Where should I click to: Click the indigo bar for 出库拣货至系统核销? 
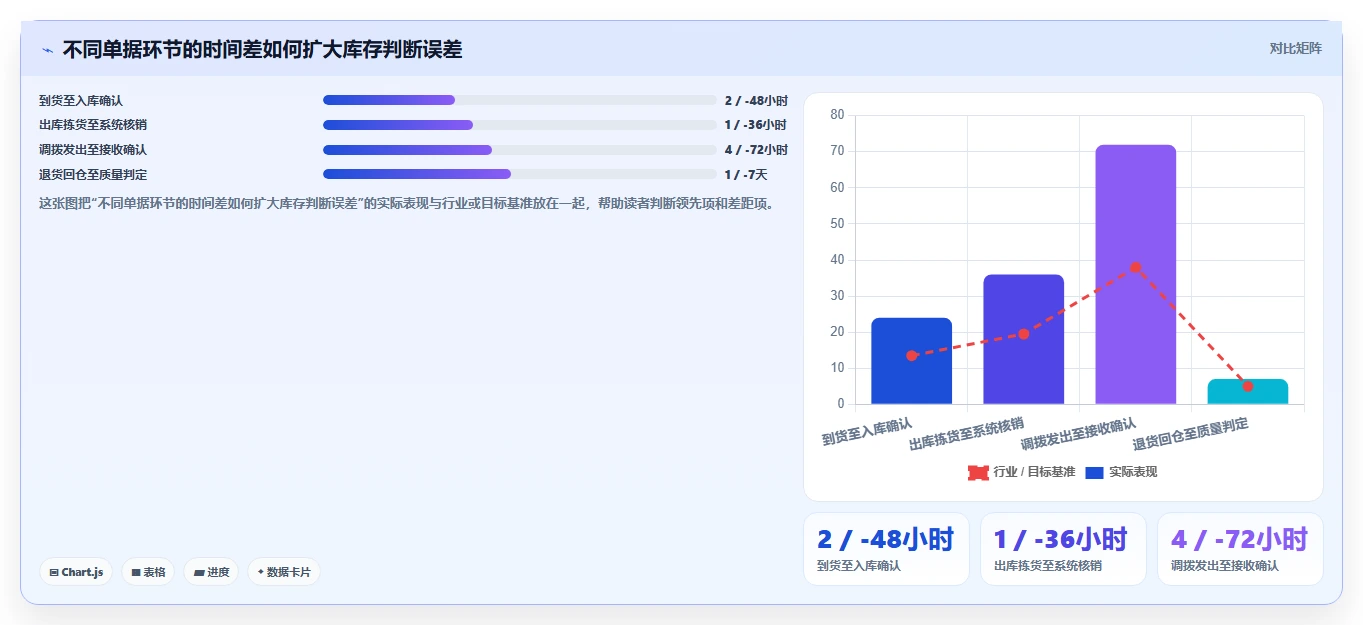1023,339
